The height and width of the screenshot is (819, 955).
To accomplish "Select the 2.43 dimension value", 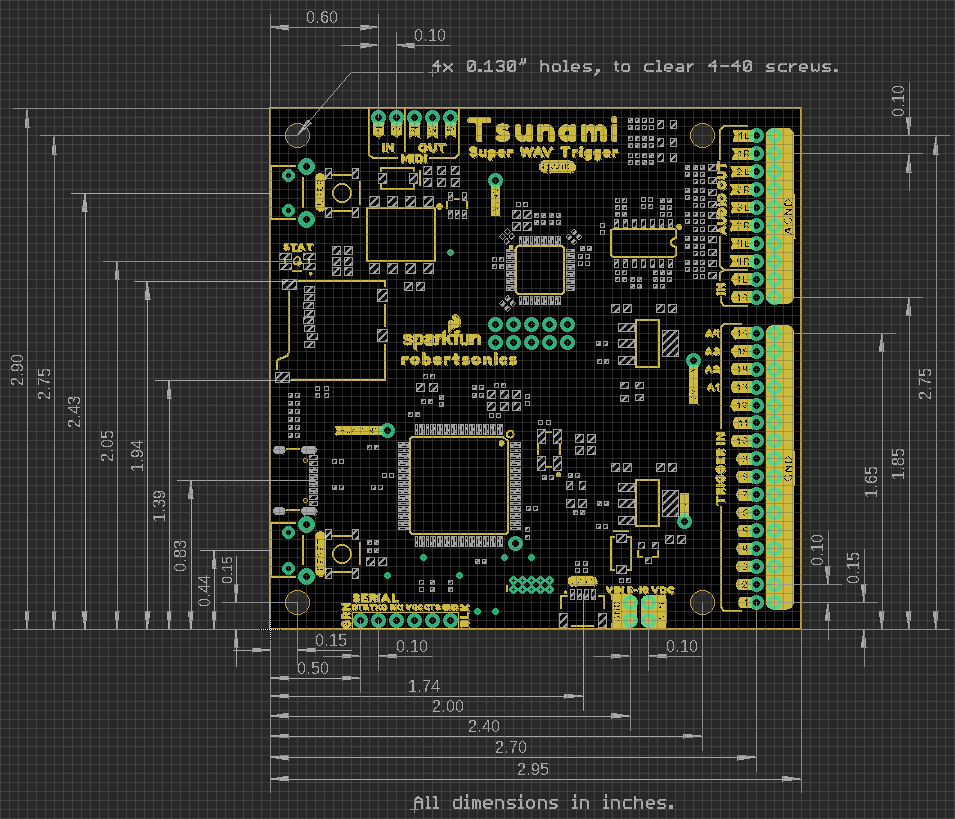I will (x=74, y=412).
